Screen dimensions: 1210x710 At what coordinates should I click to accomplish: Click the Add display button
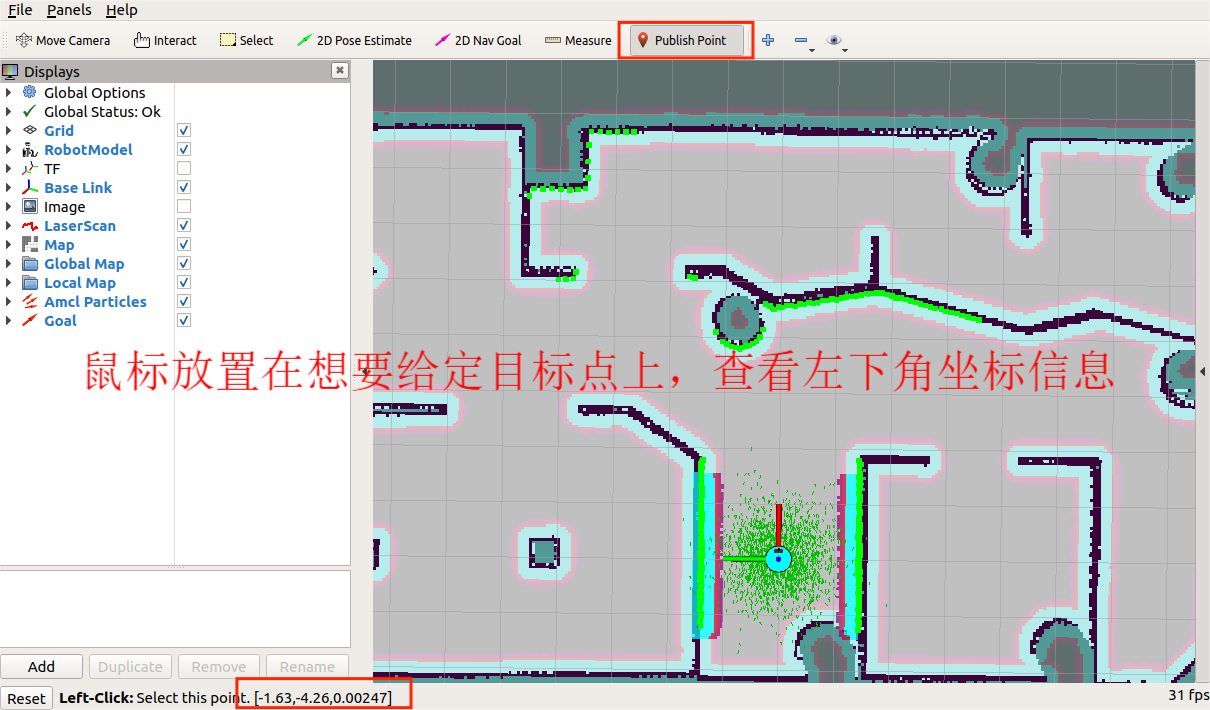(x=42, y=667)
